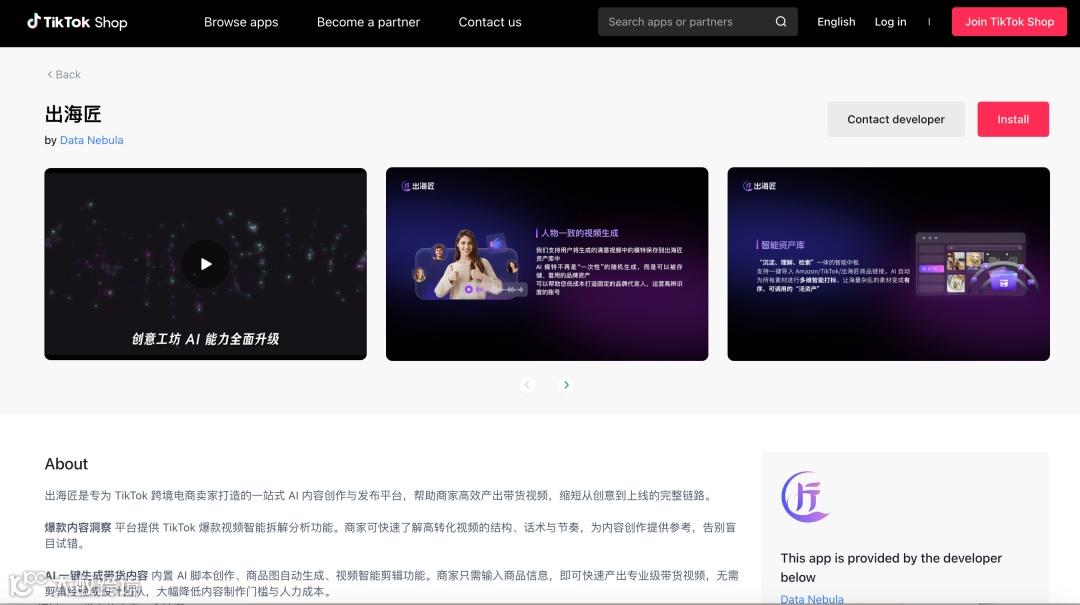Click the search magnifier icon

point(780,22)
